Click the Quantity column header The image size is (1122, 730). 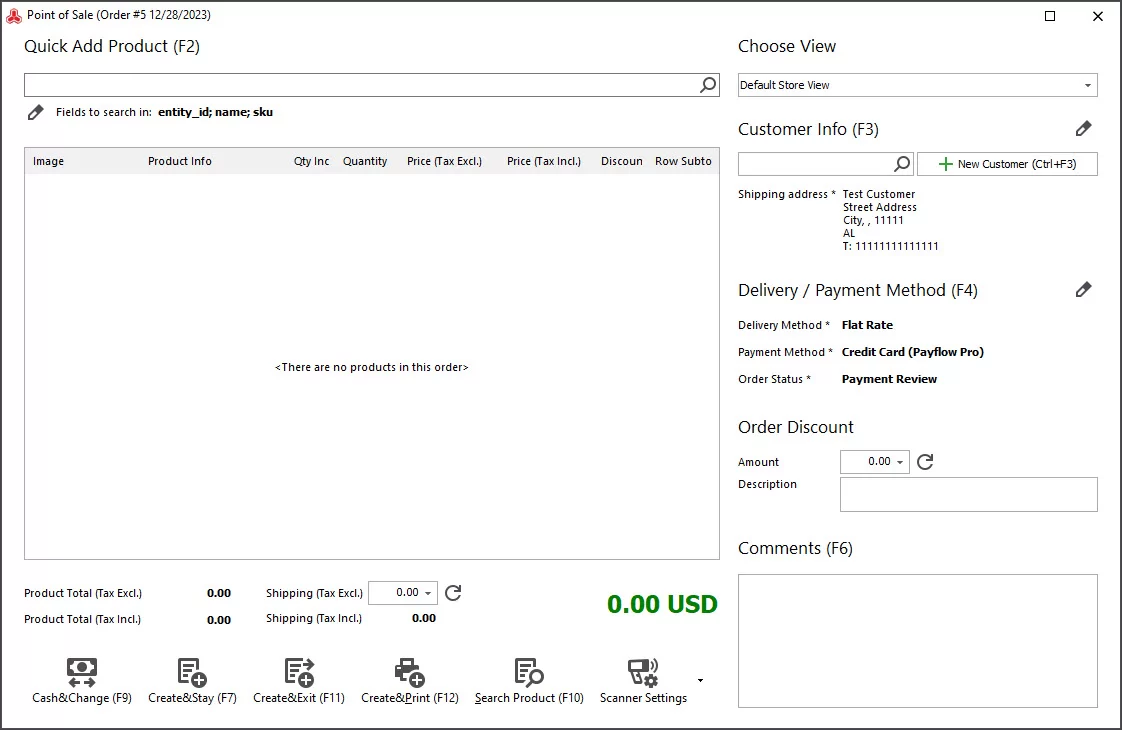click(x=365, y=161)
